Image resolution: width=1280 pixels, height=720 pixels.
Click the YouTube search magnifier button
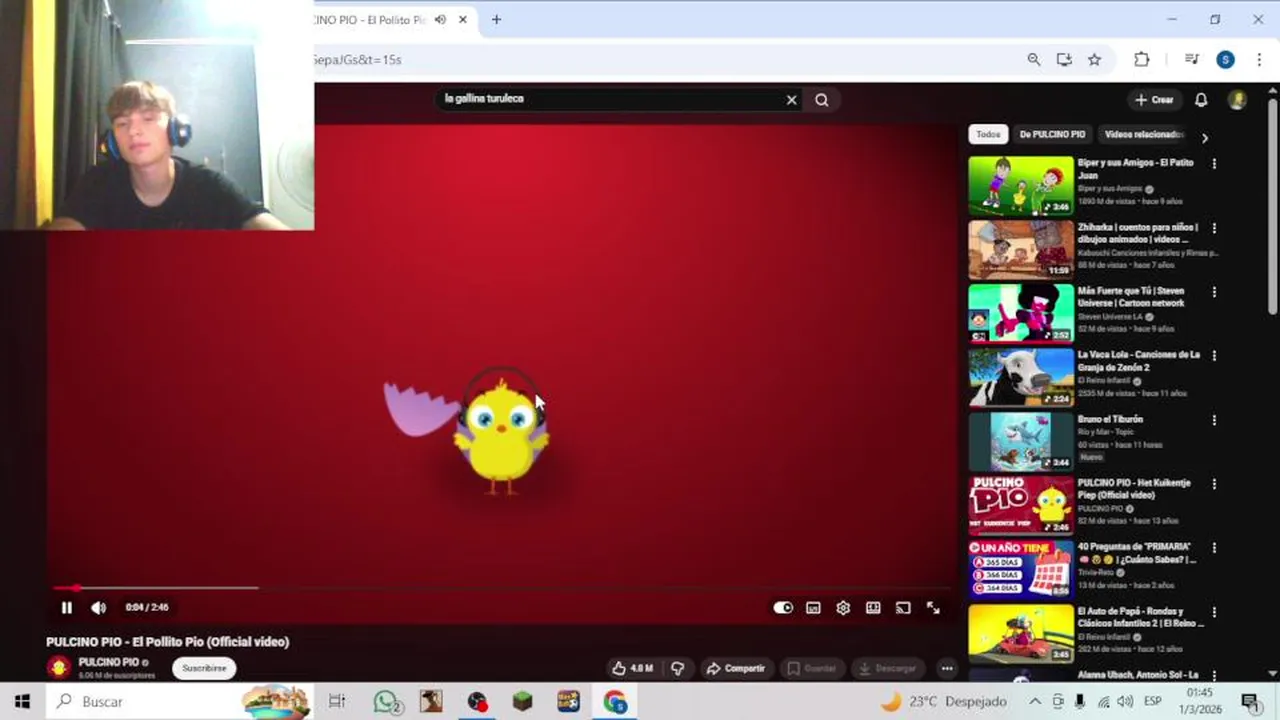821,100
